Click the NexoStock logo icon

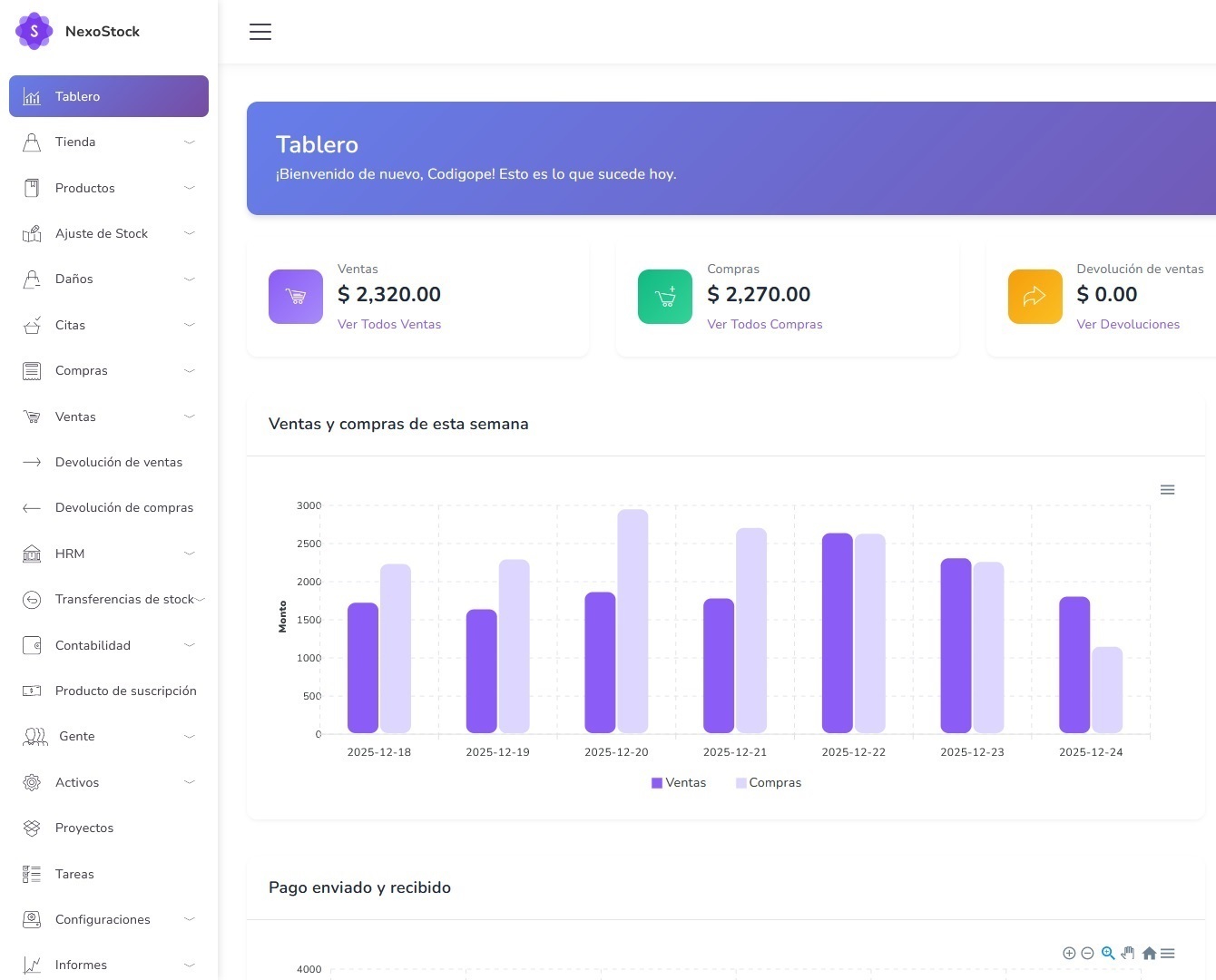pyautogui.click(x=34, y=31)
